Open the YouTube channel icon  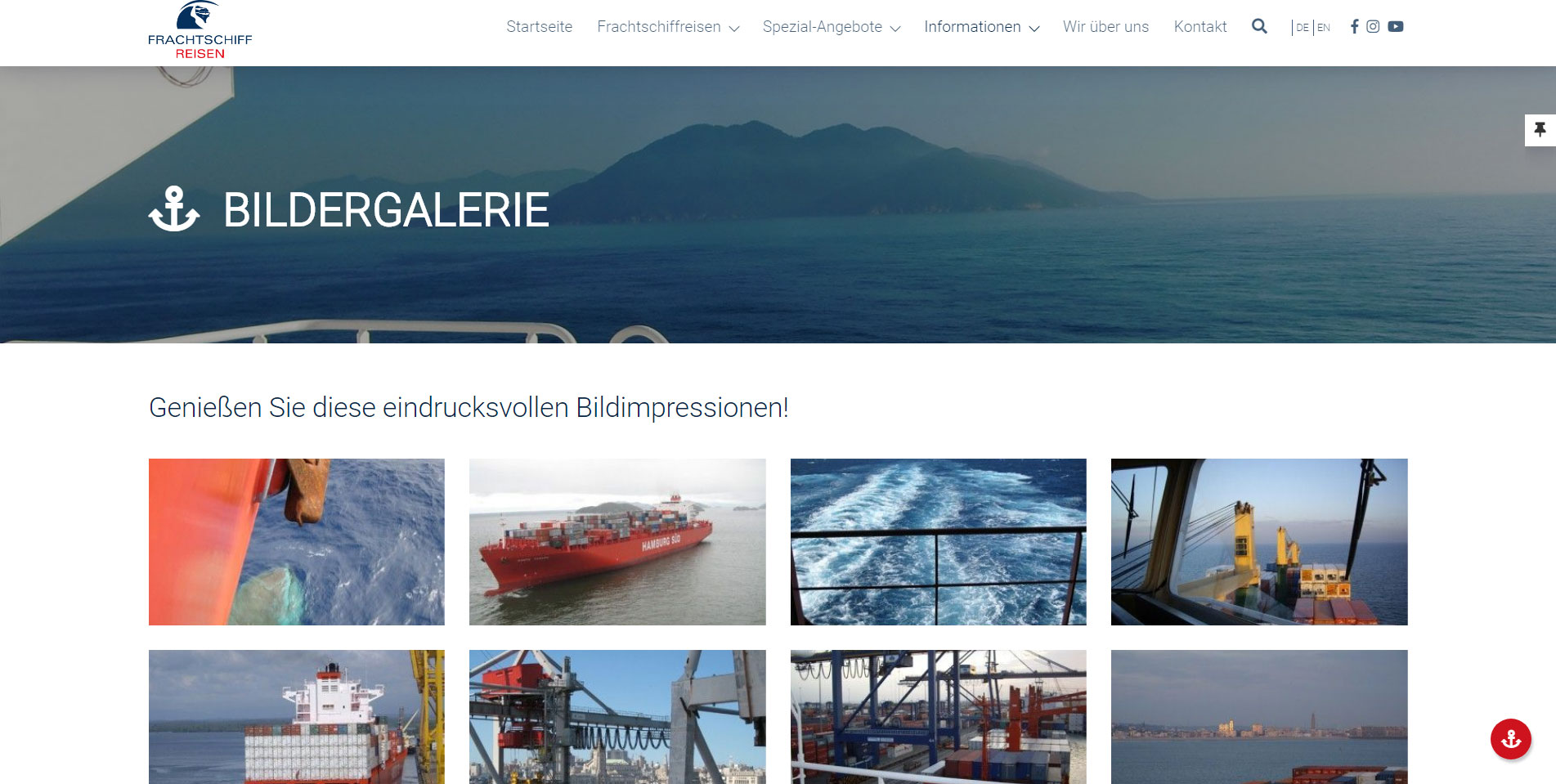point(1396,26)
